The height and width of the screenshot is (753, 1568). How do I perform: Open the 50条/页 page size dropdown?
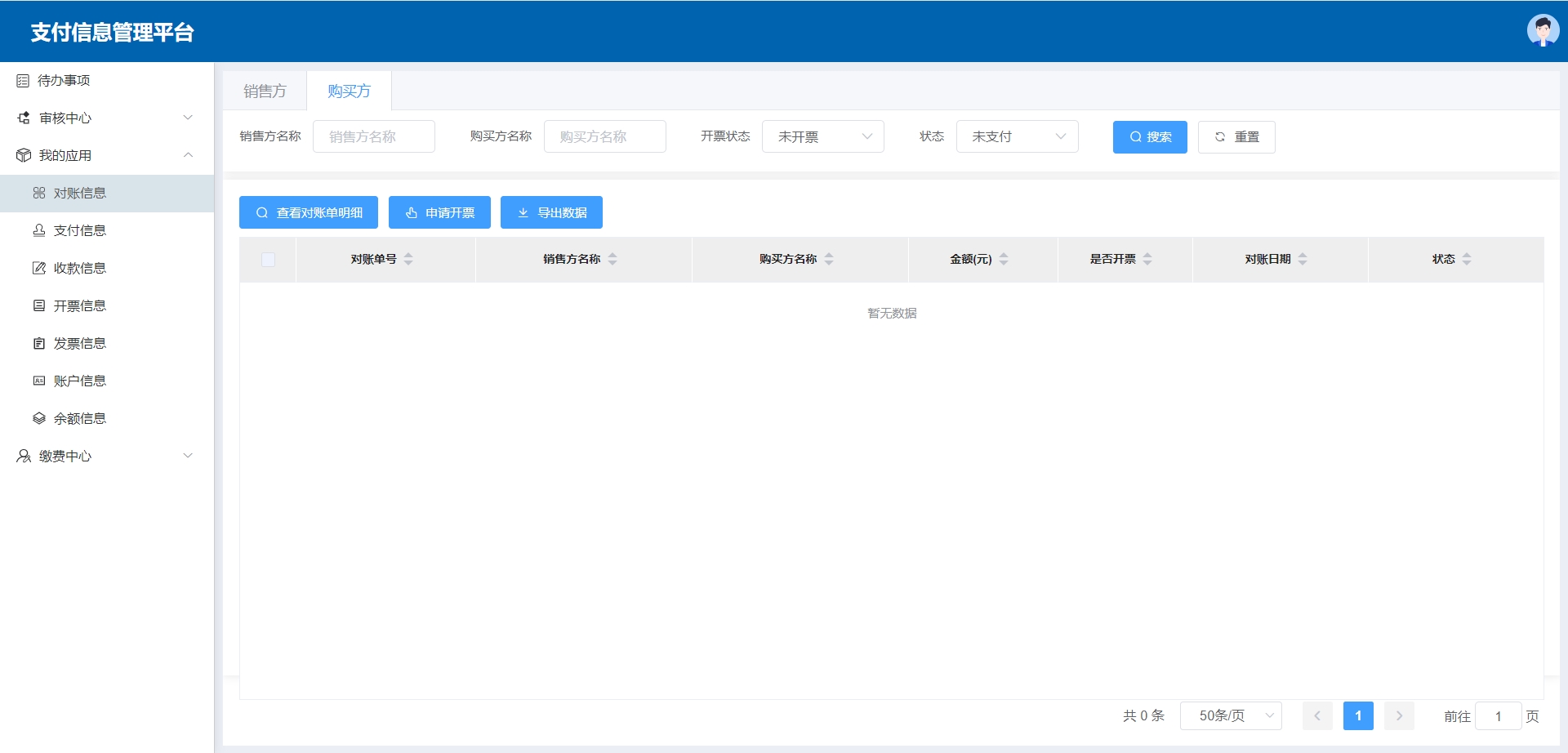1231,716
